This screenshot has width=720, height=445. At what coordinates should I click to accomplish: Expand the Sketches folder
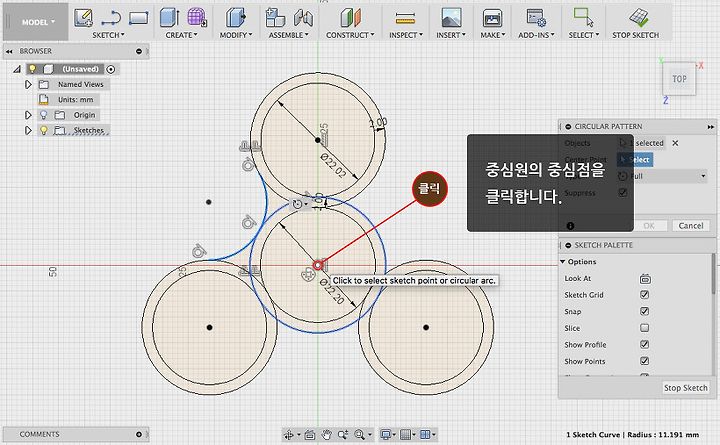(x=28, y=130)
